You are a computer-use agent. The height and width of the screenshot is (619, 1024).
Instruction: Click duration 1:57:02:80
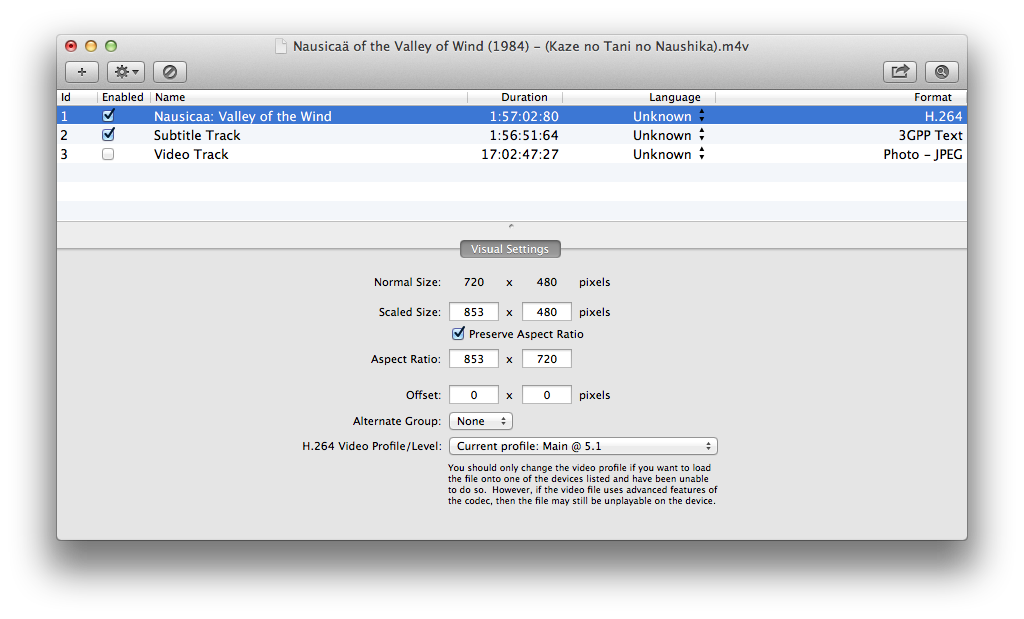pyautogui.click(x=524, y=116)
